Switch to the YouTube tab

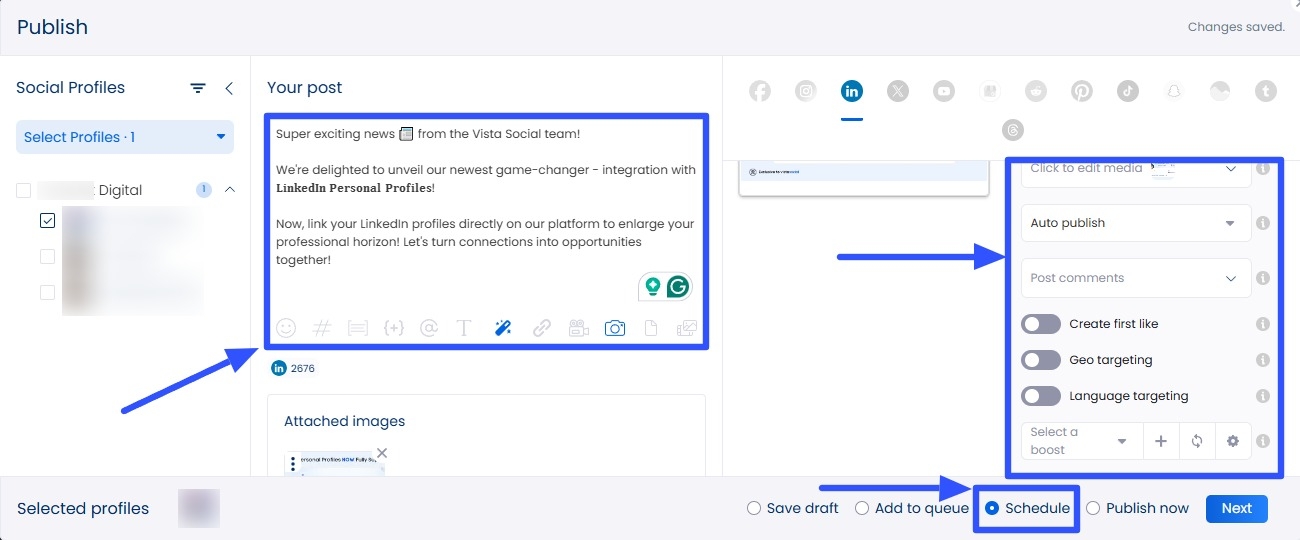pos(944,91)
